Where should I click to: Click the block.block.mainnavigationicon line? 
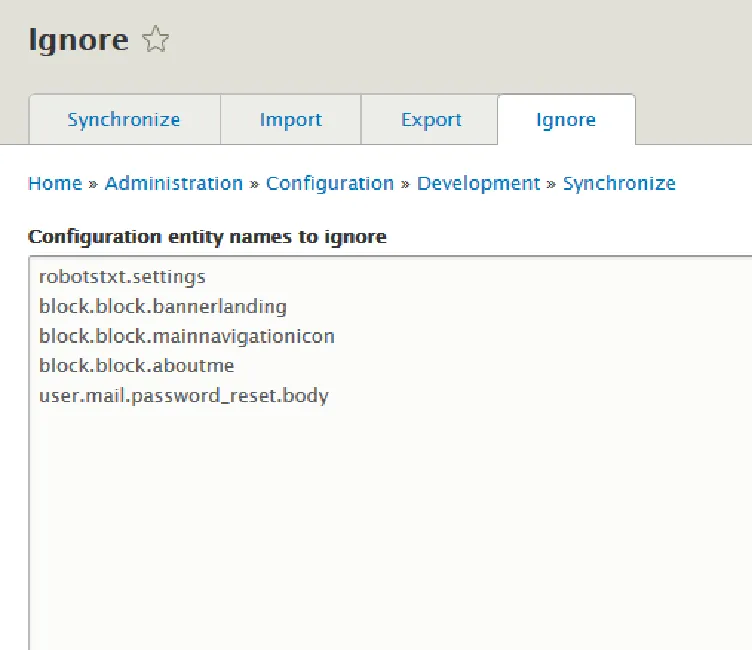point(187,336)
